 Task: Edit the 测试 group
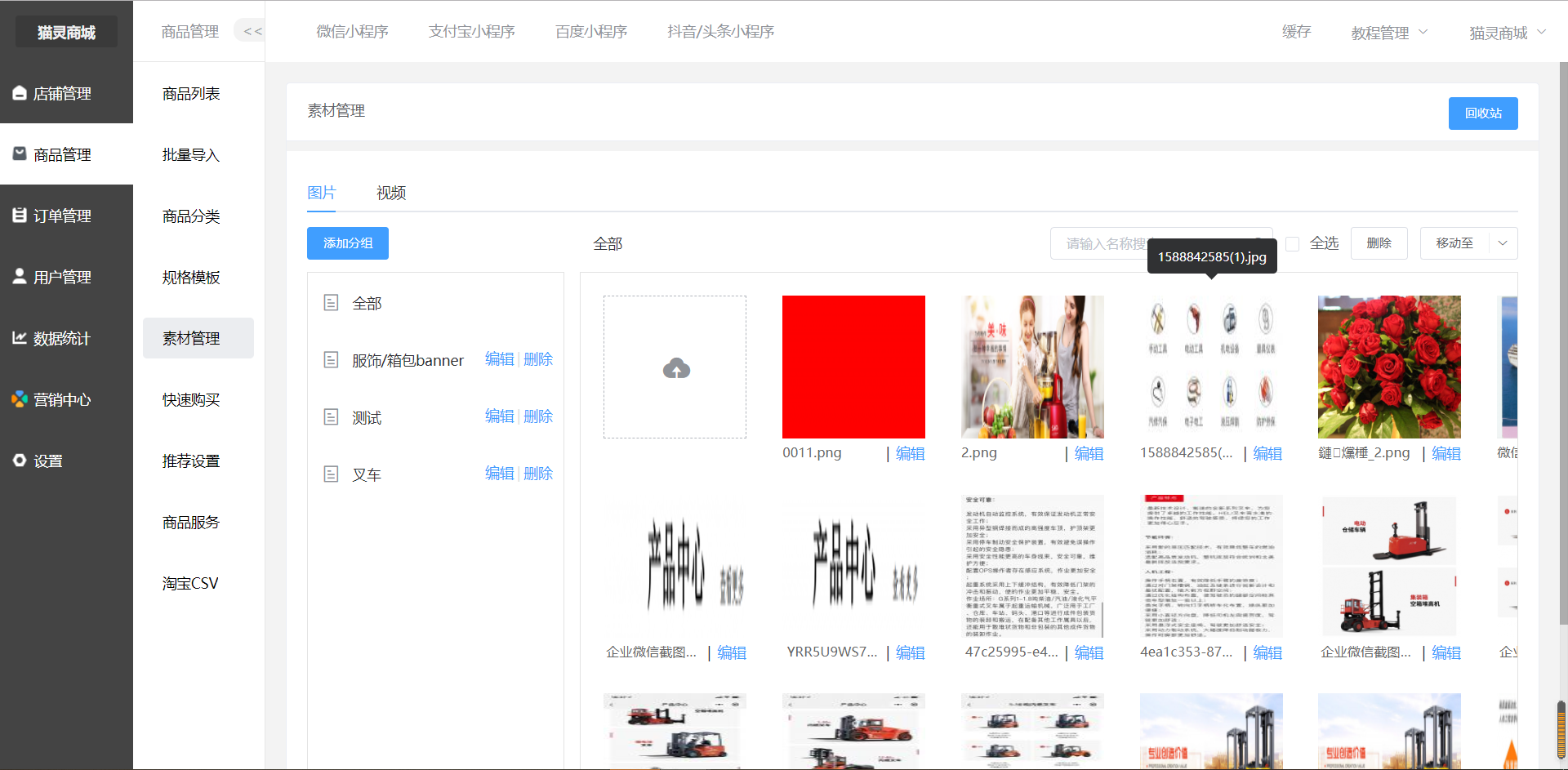(500, 416)
